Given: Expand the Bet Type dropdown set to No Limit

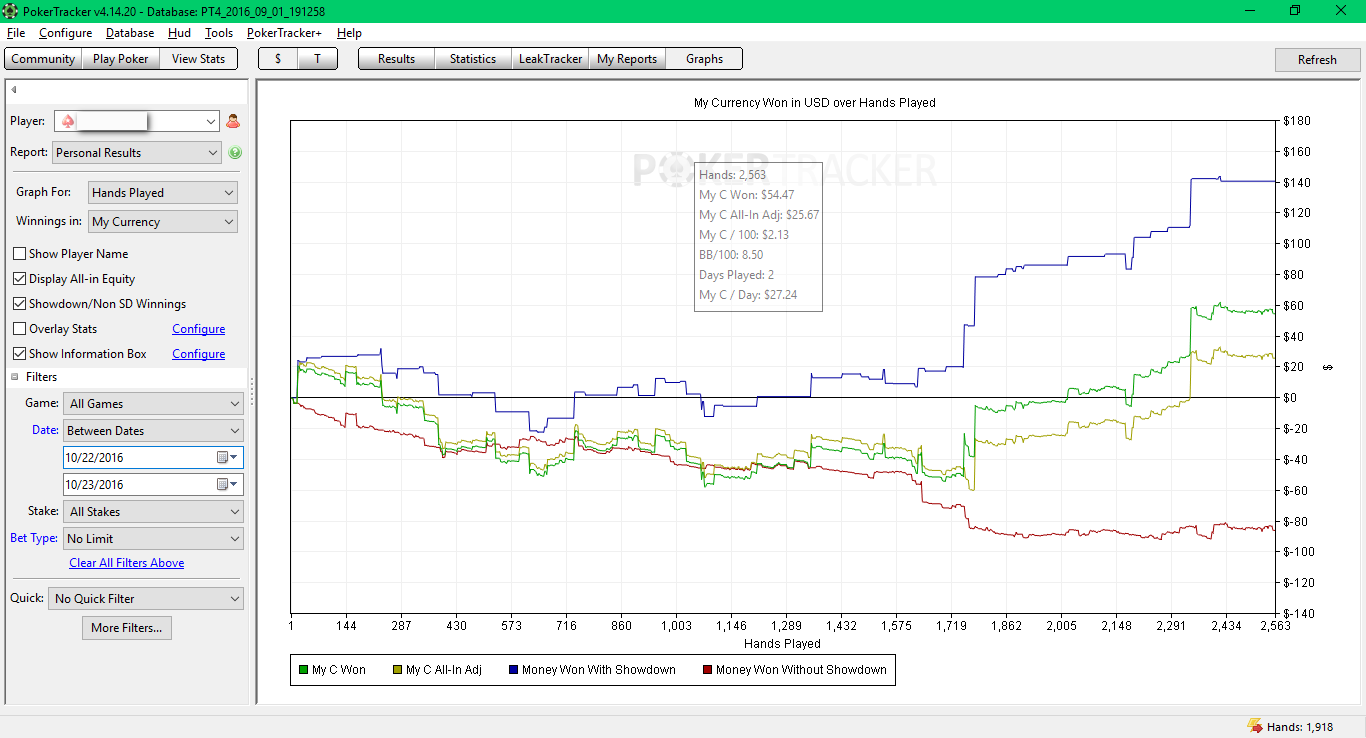Looking at the screenshot, I should pos(153,538).
